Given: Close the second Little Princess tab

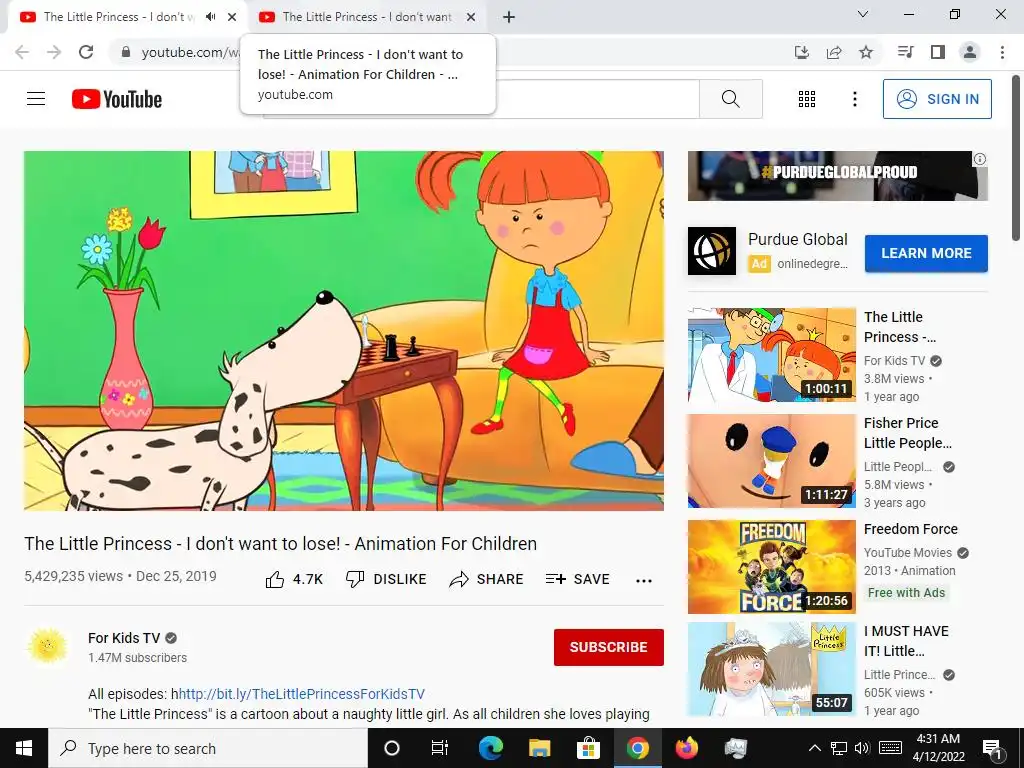Looking at the screenshot, I should pos(471,17).
